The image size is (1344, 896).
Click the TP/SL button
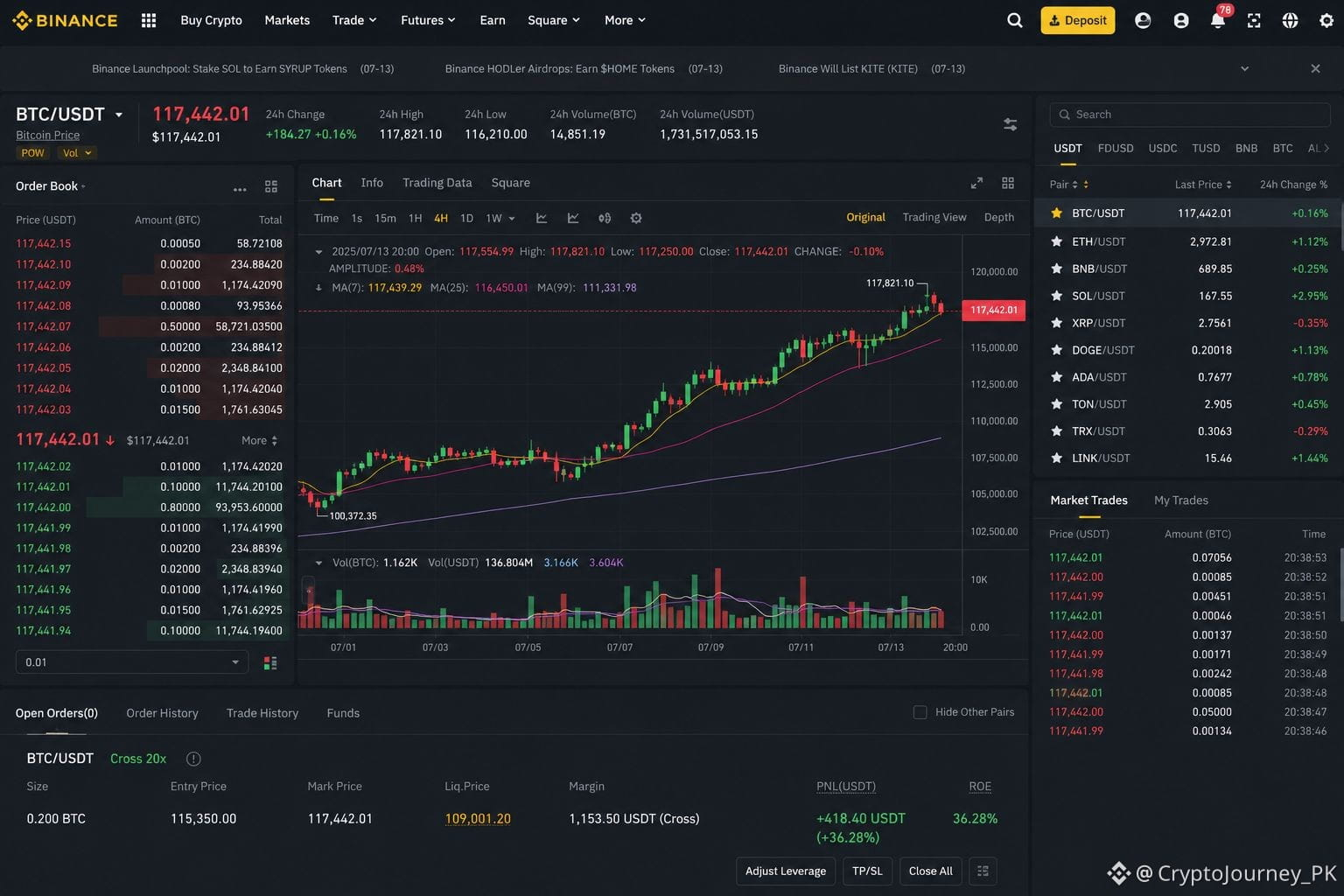click(x=867, y=871)
